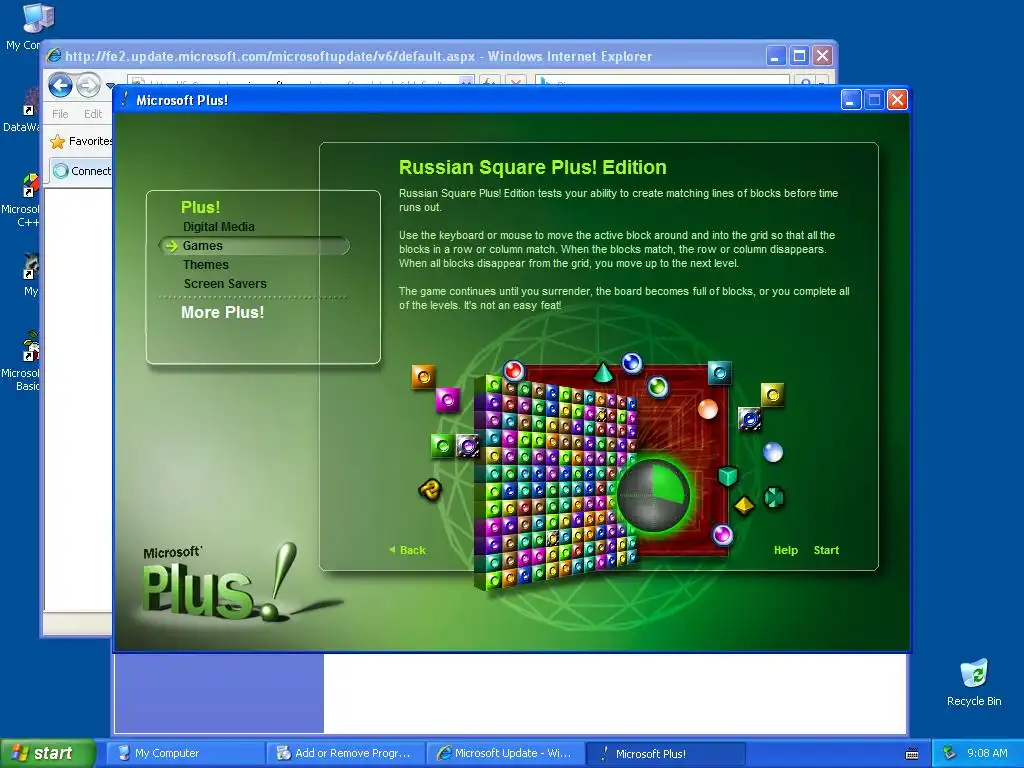The height and width of the screenshot is (768, 1024).
Task: Click the system tray network icon
Action: point(950,754)
